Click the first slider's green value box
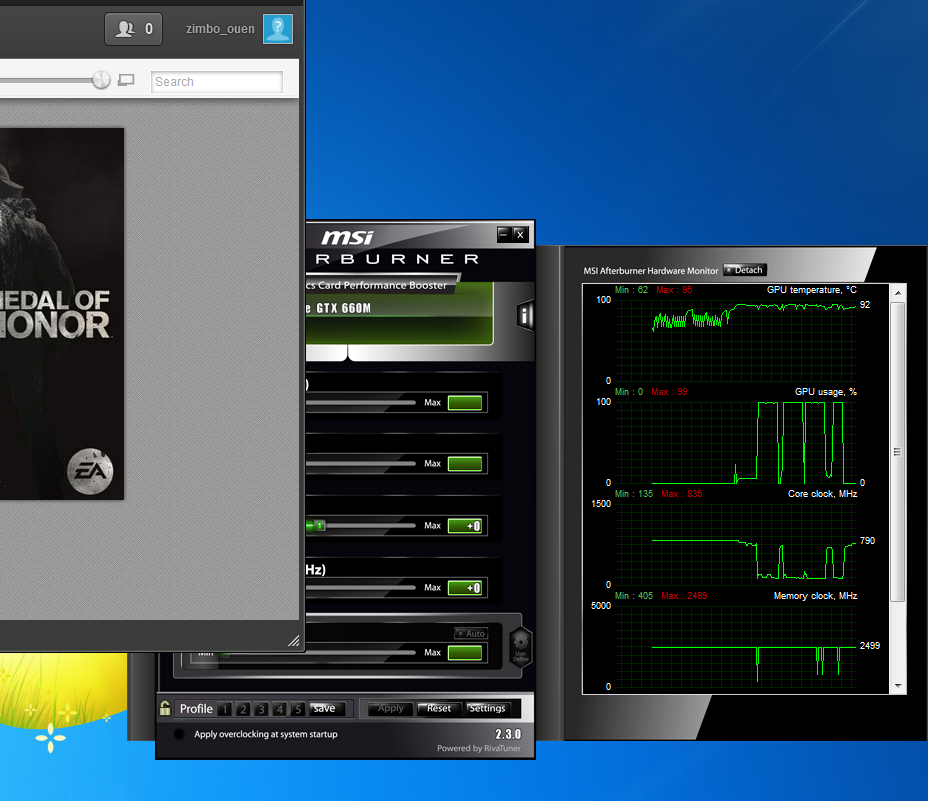Screen dimensions: 928x801 (465, 403)
